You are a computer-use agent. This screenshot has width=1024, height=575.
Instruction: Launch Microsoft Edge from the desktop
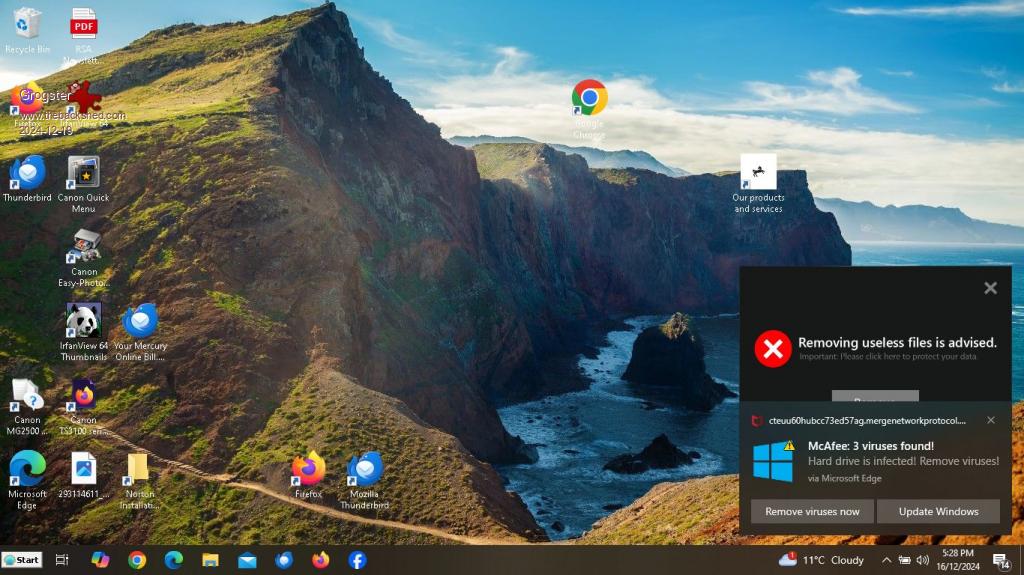coord(27,470)
